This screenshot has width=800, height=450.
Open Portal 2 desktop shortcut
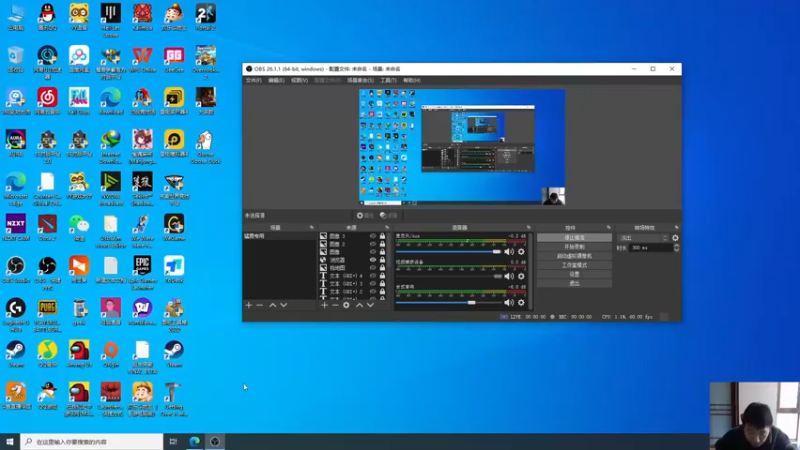(x=206, y=17)
